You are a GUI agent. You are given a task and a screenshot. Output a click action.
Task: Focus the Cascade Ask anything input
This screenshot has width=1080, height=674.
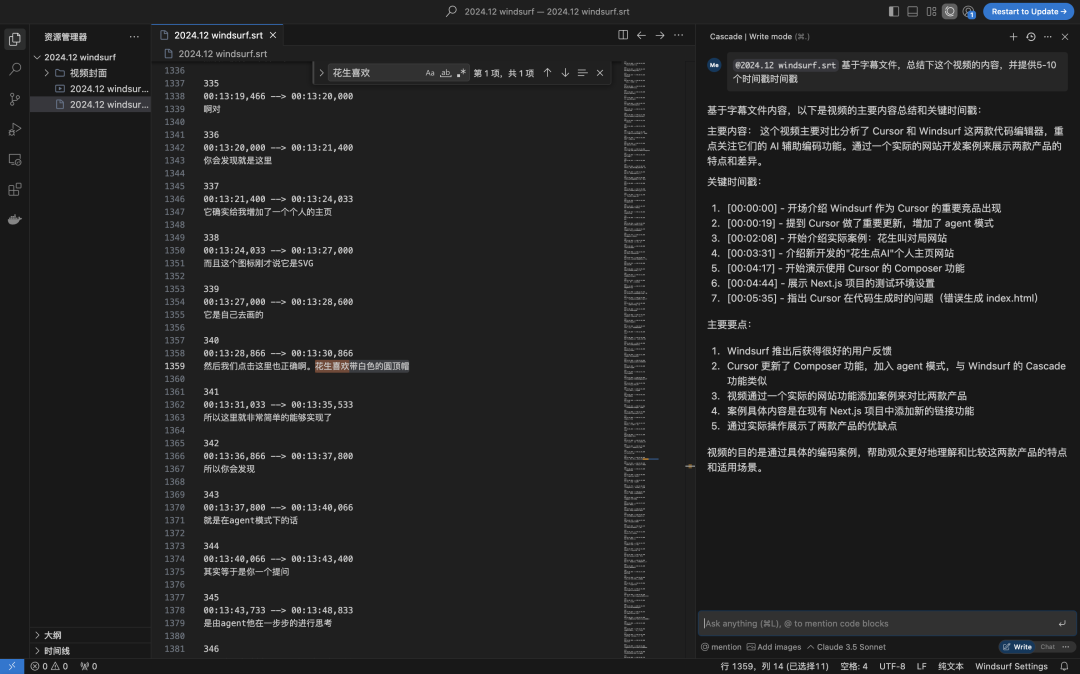[875, 623]
